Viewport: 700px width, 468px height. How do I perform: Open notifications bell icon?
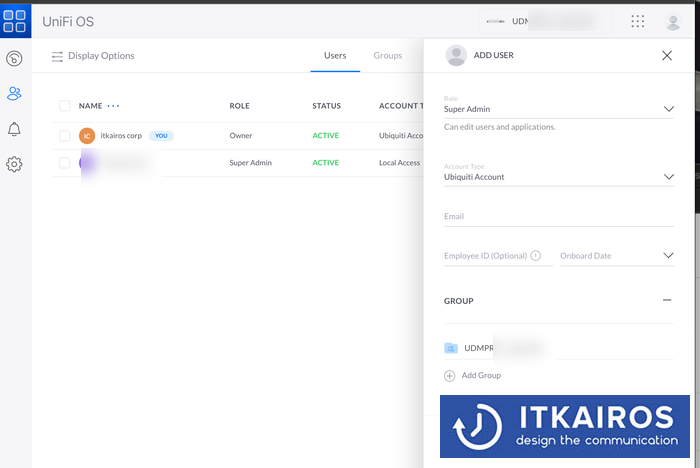14,129
